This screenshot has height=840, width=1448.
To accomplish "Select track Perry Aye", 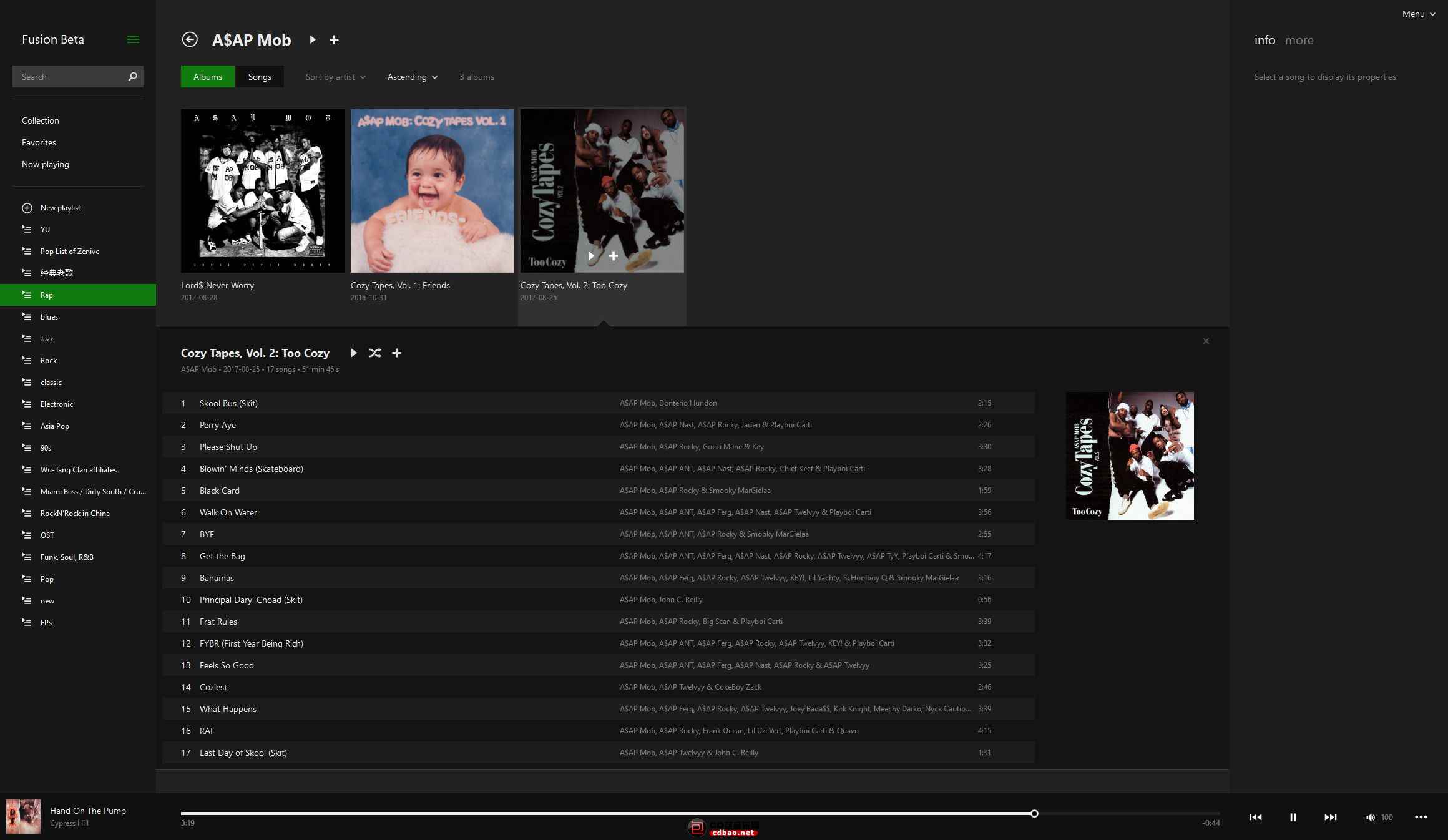I will click(599, 425).
